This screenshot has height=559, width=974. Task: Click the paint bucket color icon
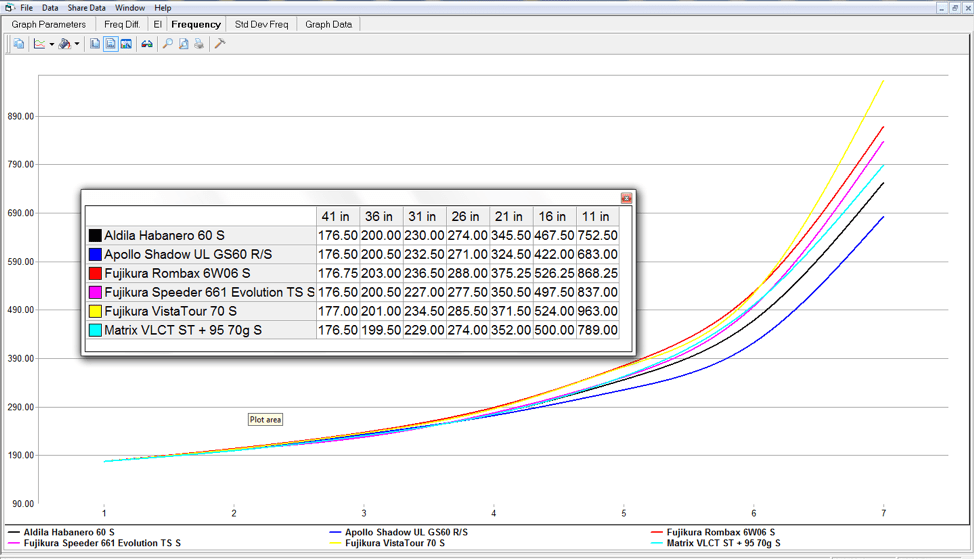coord(65,44)
